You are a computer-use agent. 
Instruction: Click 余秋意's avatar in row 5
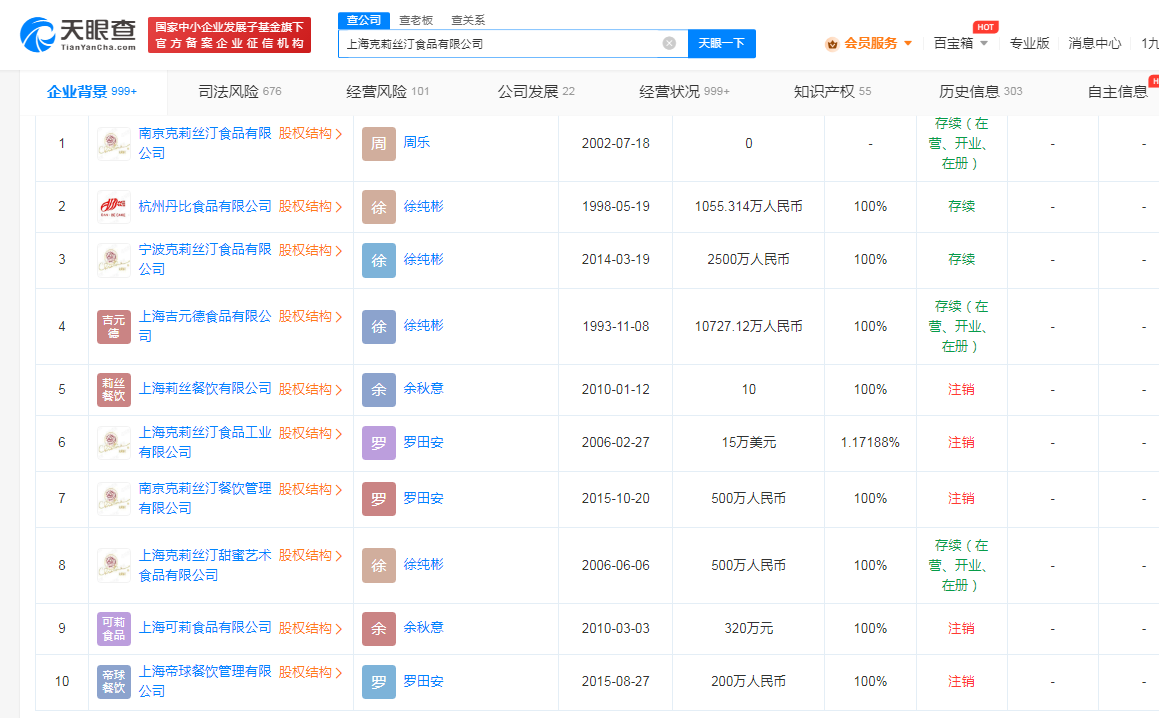tap(379, 390)
